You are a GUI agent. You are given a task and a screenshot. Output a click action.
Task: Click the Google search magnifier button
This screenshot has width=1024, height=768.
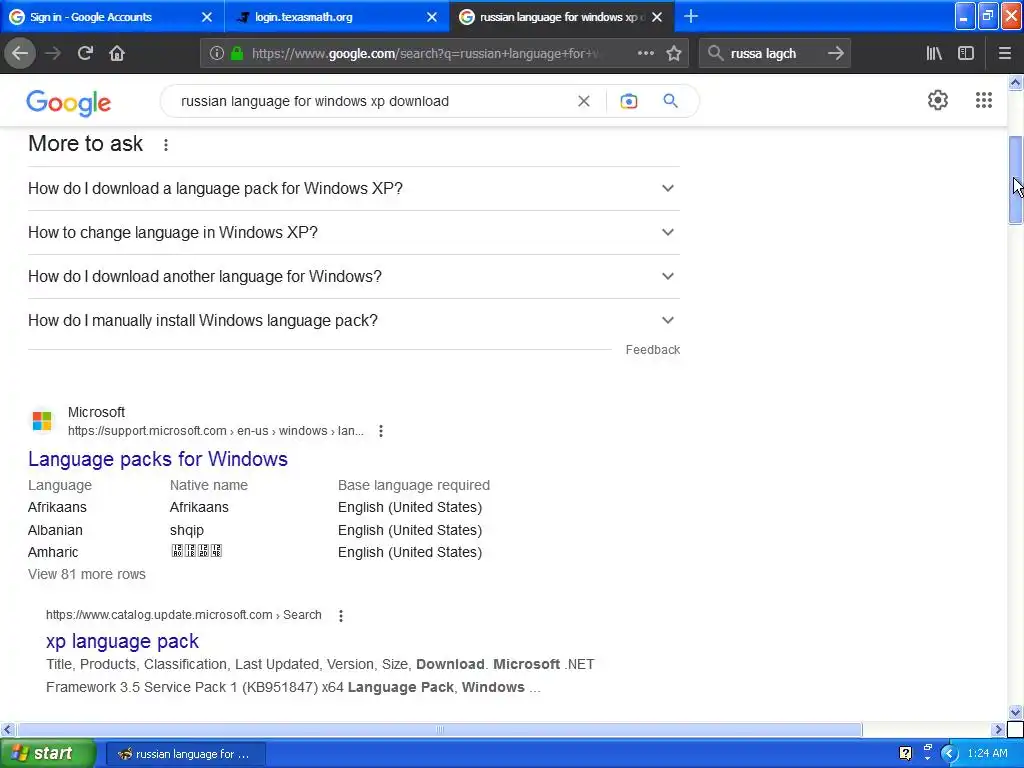coord(670,101)
